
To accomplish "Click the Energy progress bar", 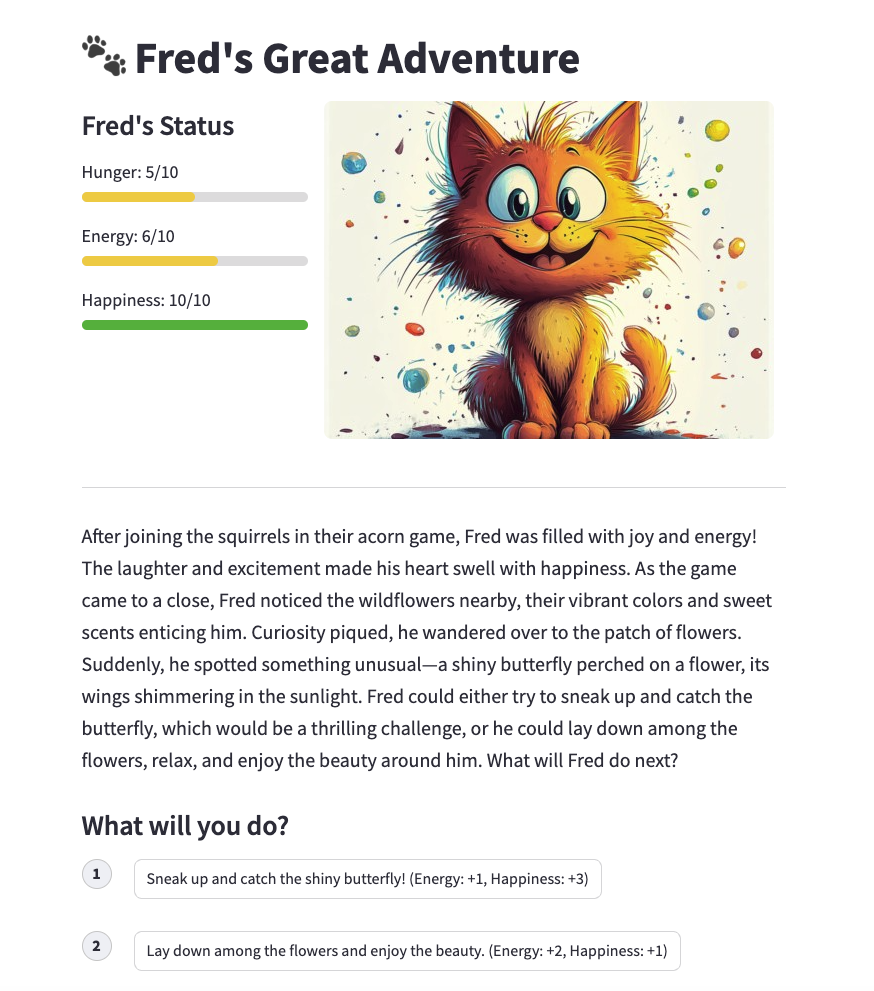I will (x=194, y=261).
